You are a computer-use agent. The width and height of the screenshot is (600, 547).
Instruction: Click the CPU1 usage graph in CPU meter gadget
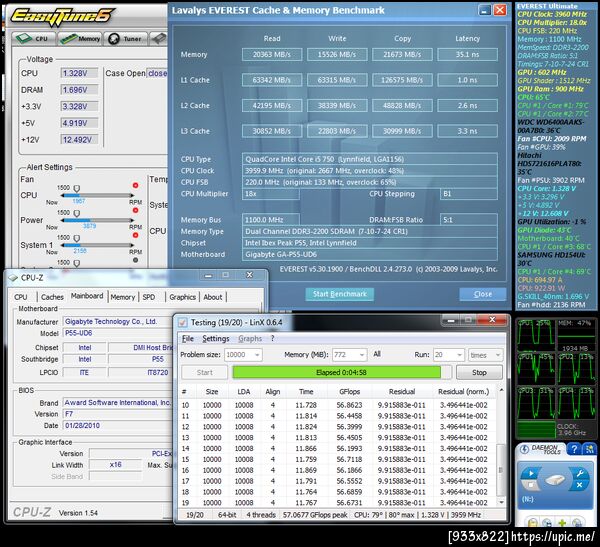535,368
